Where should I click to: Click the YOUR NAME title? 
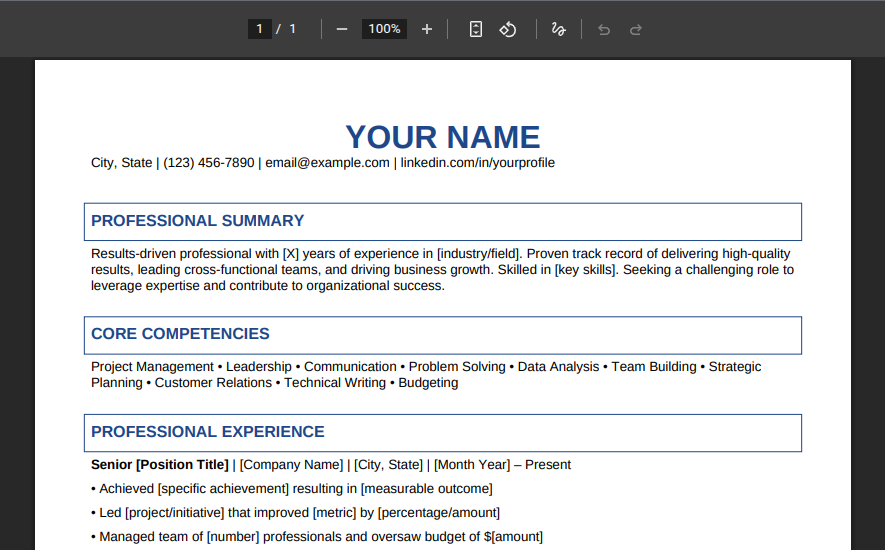(442, 137)
